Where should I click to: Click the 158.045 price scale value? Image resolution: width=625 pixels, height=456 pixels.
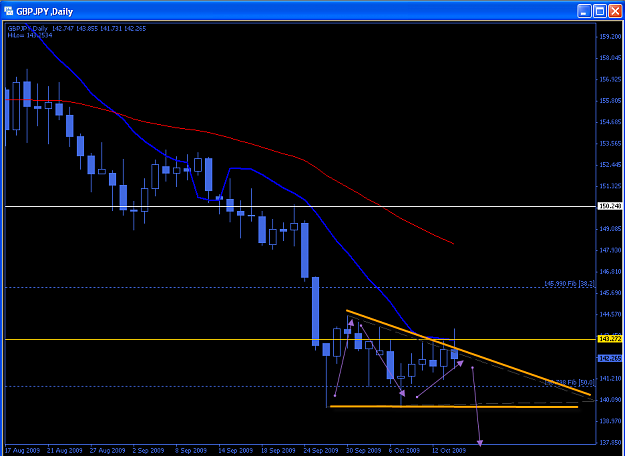[x=610, y=58]
